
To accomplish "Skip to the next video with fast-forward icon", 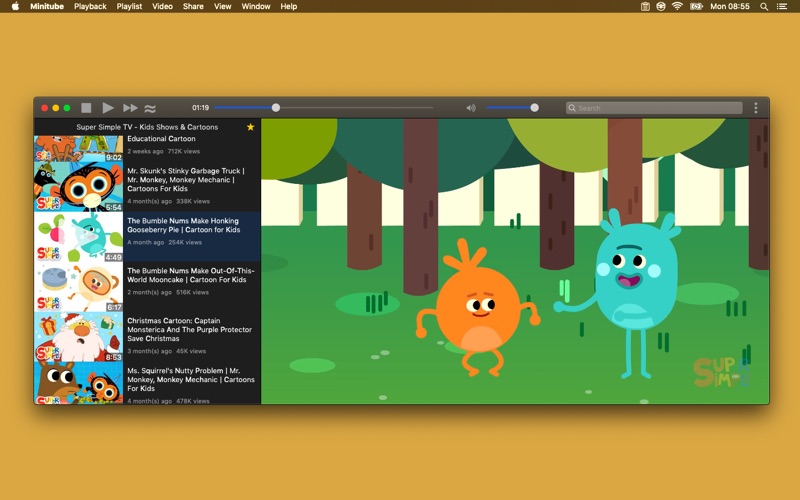I will [130, 108].
